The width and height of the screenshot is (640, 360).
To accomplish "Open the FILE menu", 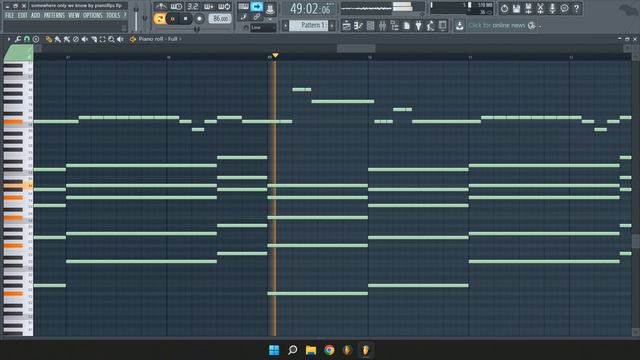I will point(9,16).
